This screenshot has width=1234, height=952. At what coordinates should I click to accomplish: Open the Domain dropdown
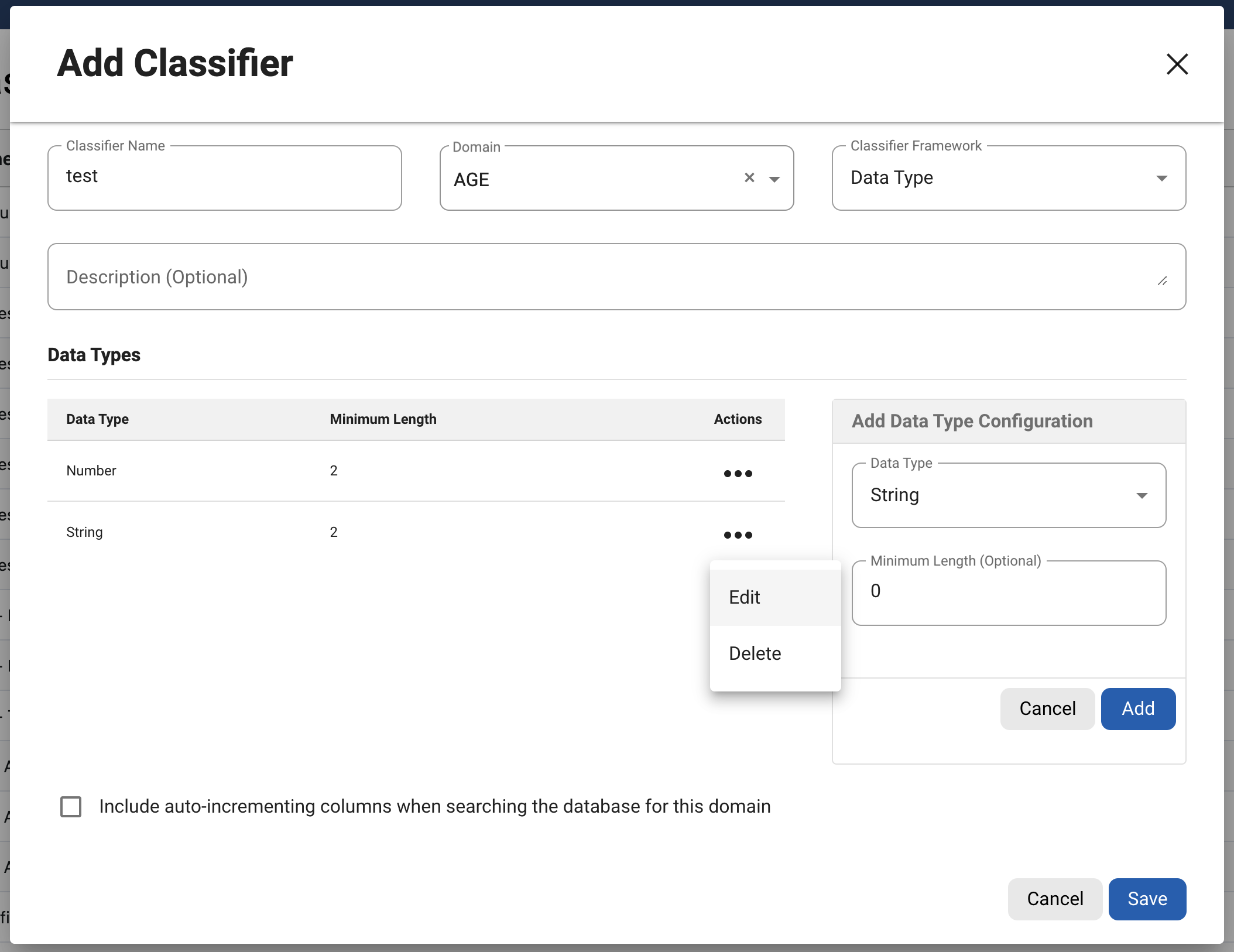tap(774, 179)
